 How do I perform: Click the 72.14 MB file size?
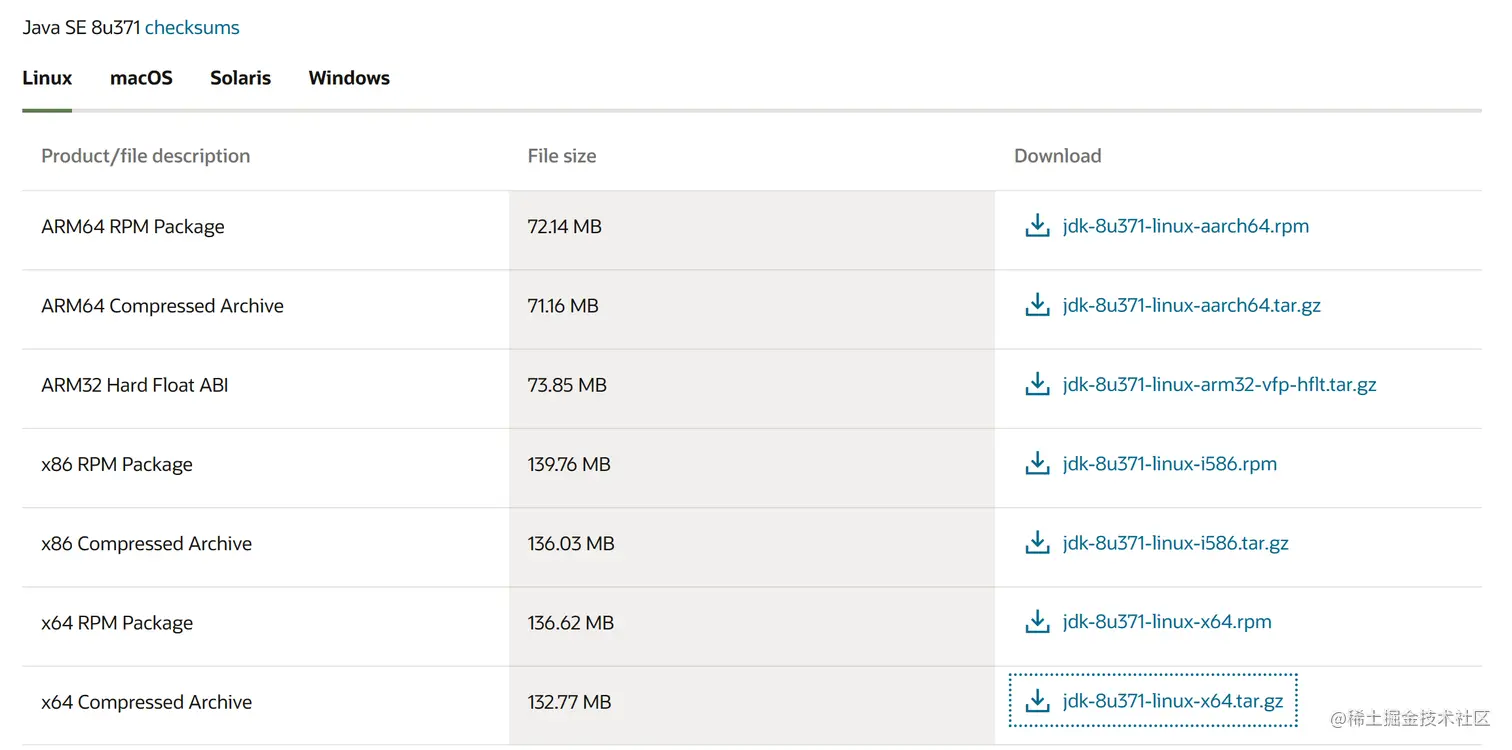click(x=565, y=227)
